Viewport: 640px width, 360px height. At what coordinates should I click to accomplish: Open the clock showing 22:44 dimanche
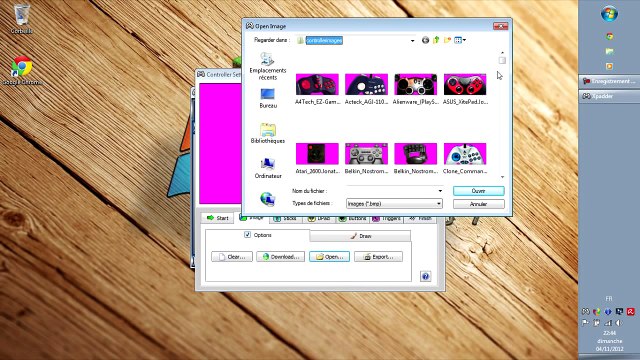click(609, 341)
